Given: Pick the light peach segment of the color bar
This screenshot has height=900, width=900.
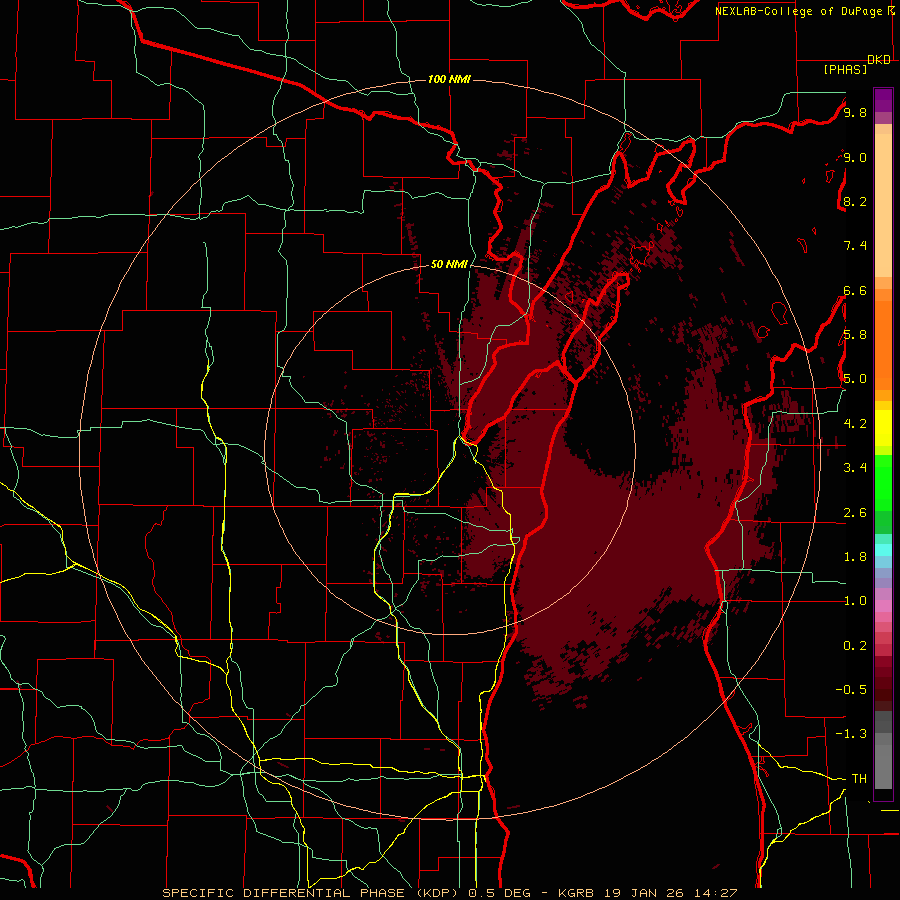Looking at the screenshot, I should click(x=883, y=206).
